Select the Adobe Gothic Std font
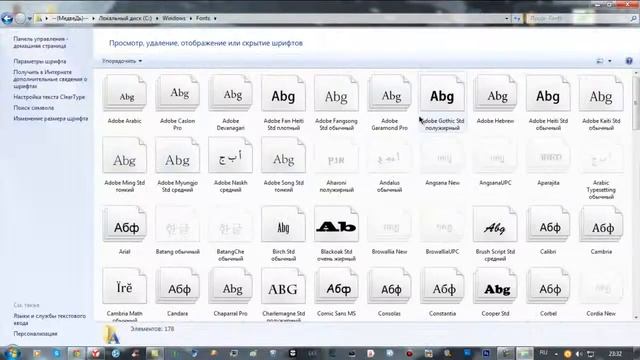The height and width of the screenshot is (360, 640). 442,93
